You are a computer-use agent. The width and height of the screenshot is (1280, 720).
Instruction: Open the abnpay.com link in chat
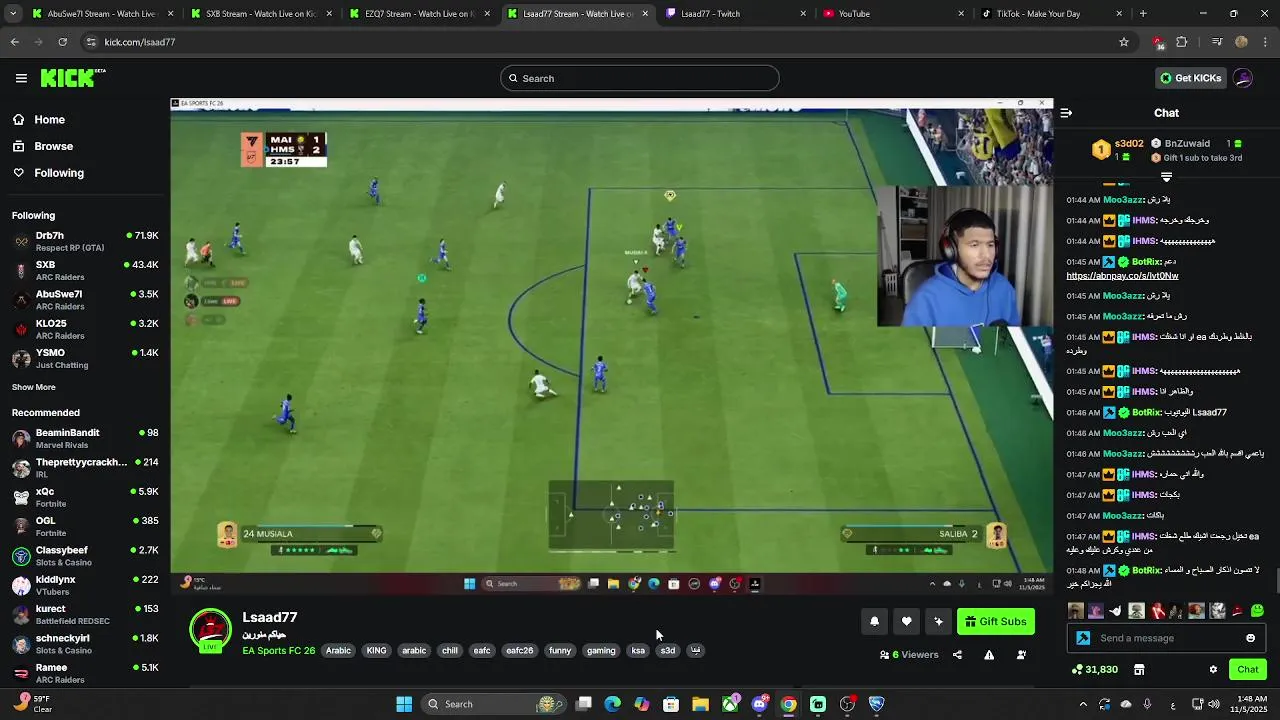(1122, 275)
